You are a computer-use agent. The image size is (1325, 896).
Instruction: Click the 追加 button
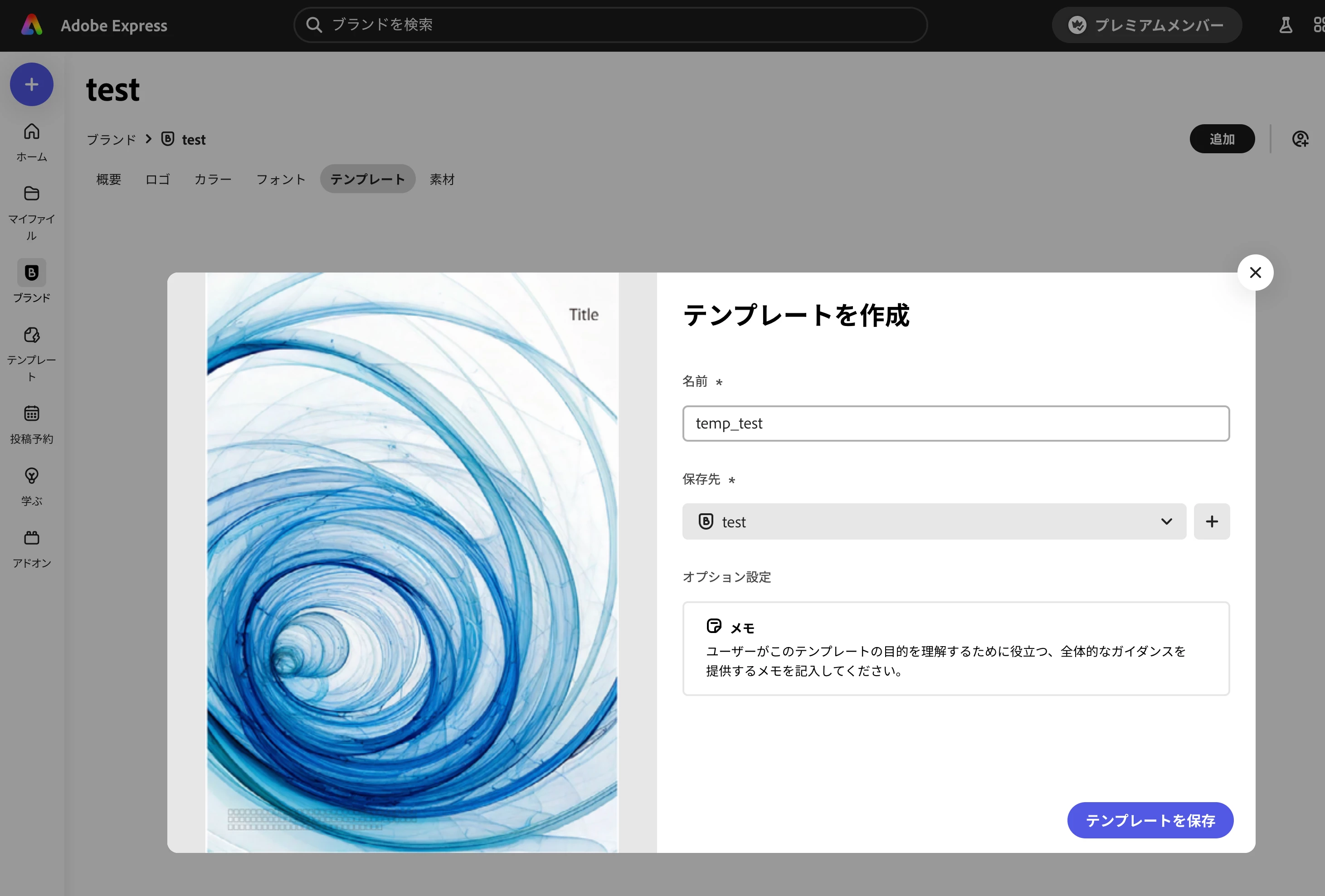[1222, 139]
